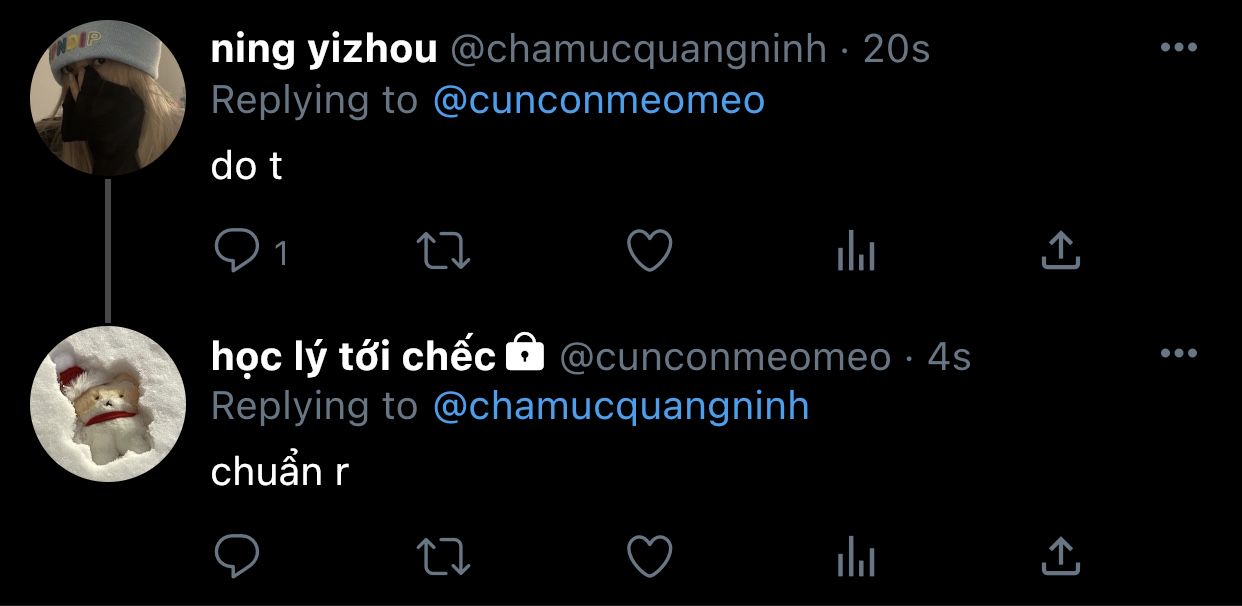Open the 4s timestamp on the reply
Screen dimensions: 1242x606
tap(949, 356)
